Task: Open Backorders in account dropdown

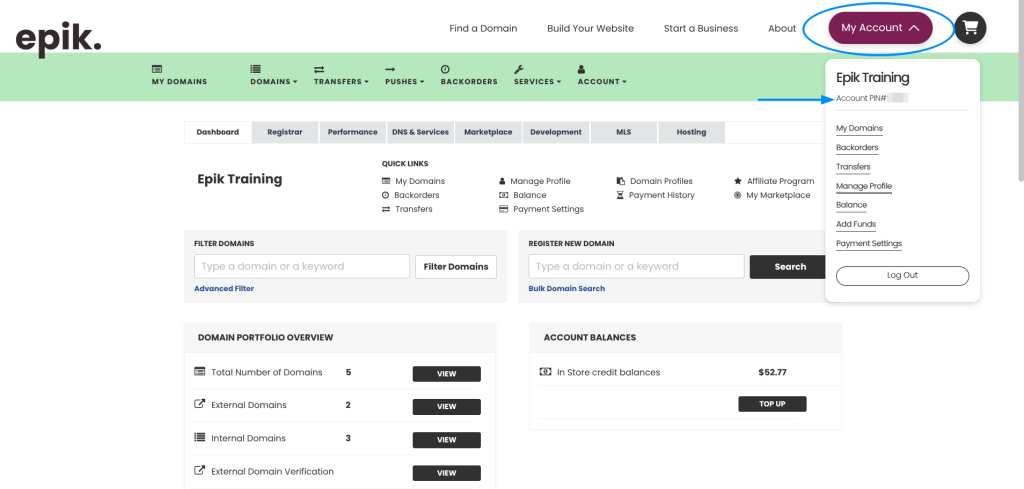Action: [x=857, y=148]
